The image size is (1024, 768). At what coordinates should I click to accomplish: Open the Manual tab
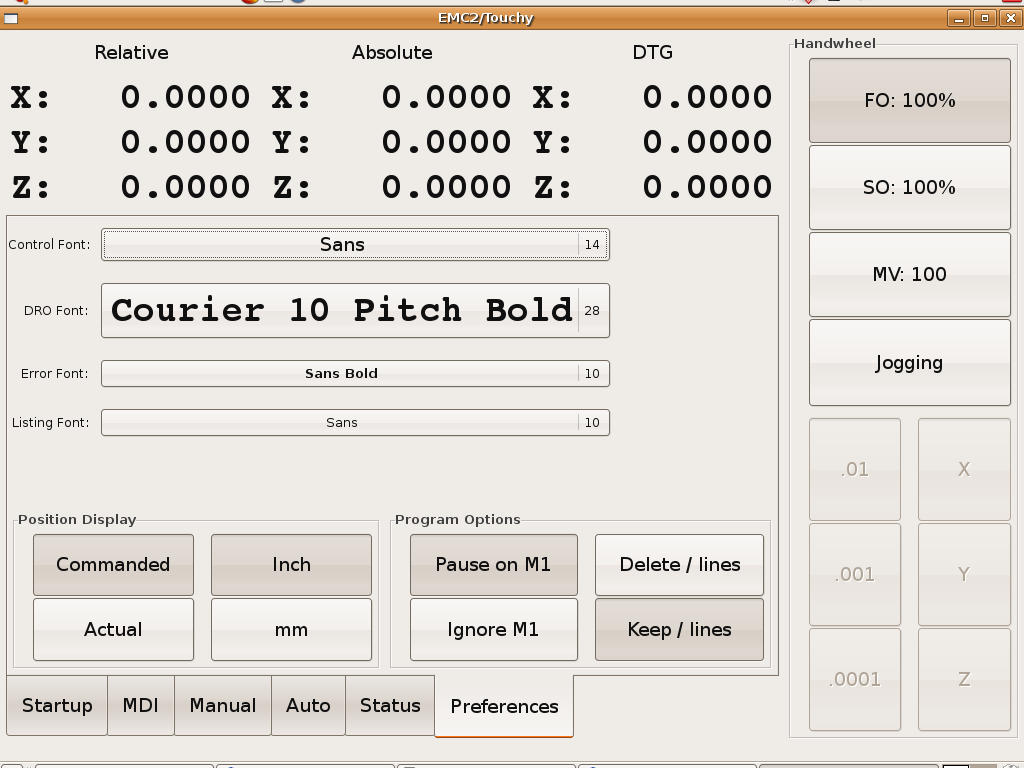coord(223,705)
